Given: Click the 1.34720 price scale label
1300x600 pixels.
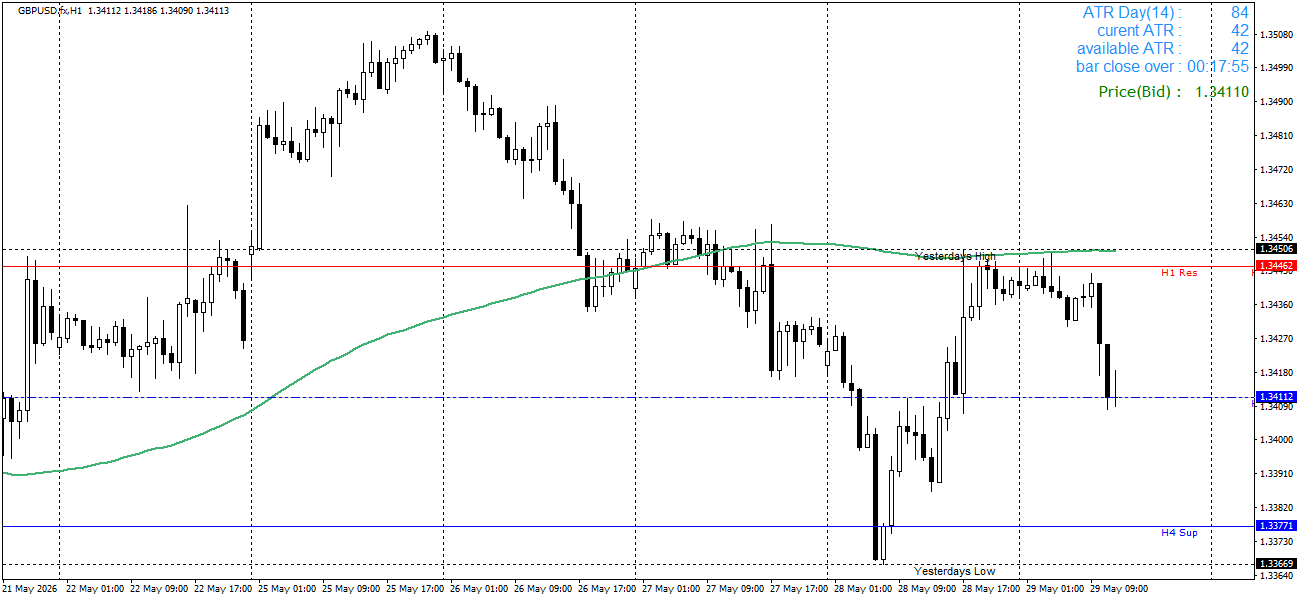Looking at the screenshot, I should pos(1277,170).
